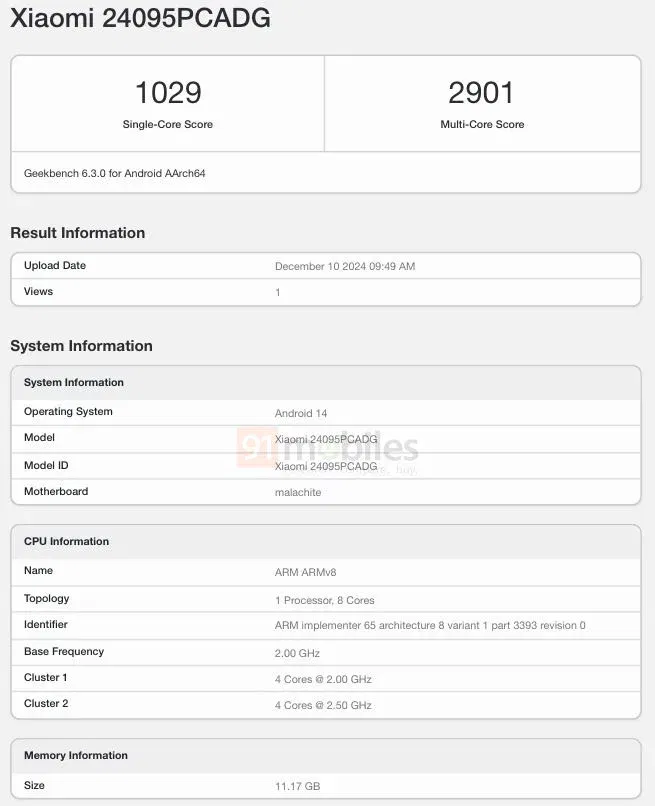Select the Model value Xiaomi 24095PCADG
The height and width of the screenshot is (806, 655).
(326, 439)
